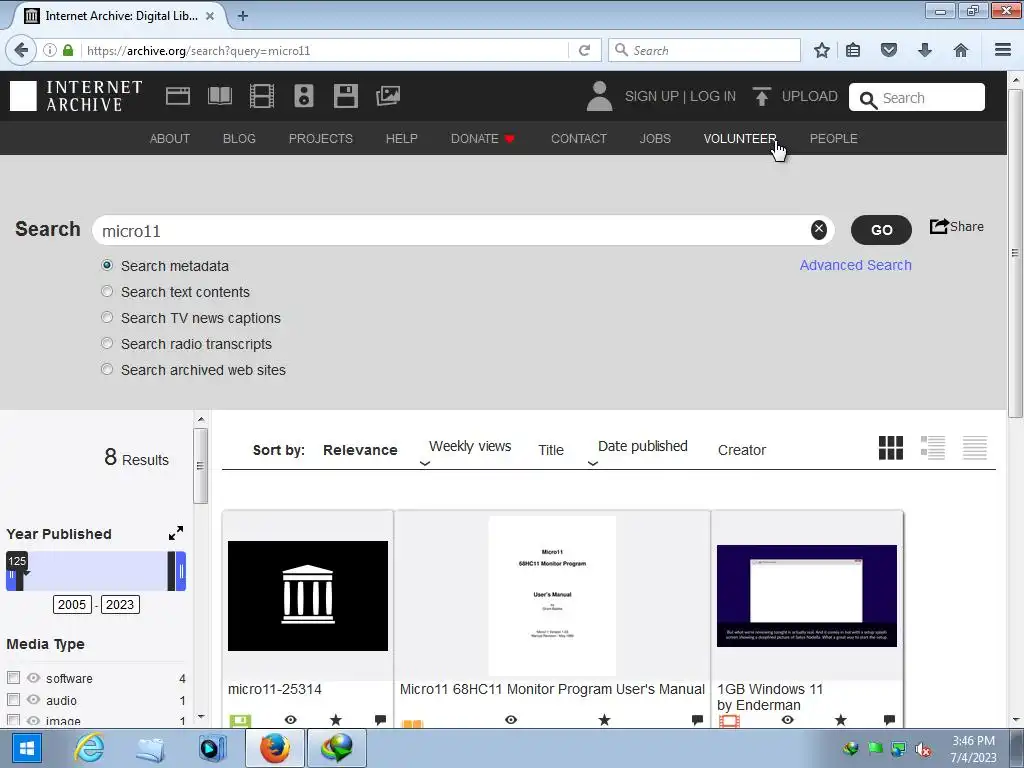
Task: Click the Share icon
Action: click(x=939, y=227)
